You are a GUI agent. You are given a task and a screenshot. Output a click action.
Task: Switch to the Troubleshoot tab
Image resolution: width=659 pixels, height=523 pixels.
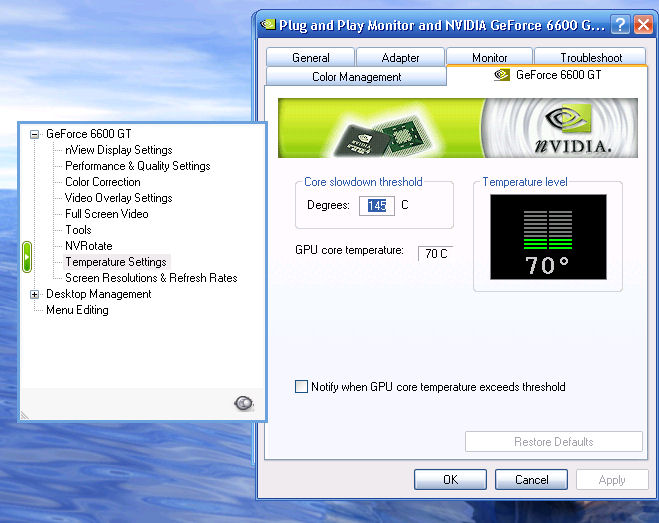pyautogui.click(x=591, y=58)
